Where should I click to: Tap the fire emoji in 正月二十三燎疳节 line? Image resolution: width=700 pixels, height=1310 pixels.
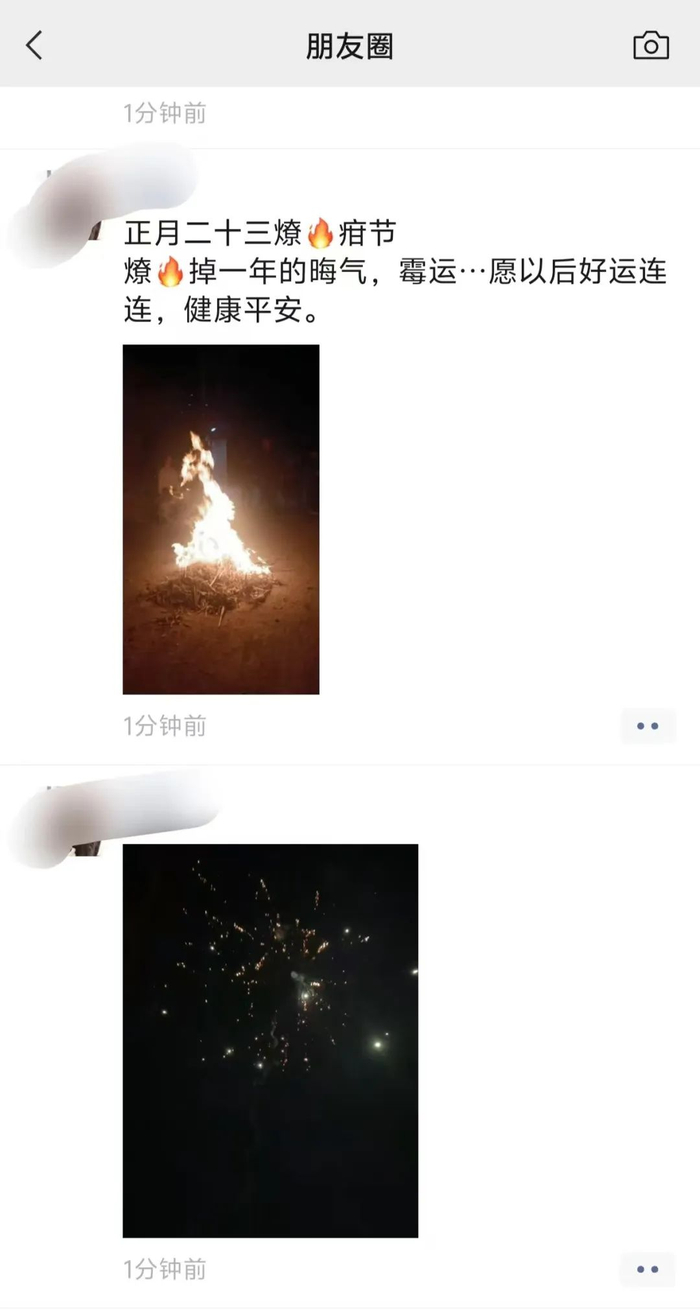pos(320,234)
